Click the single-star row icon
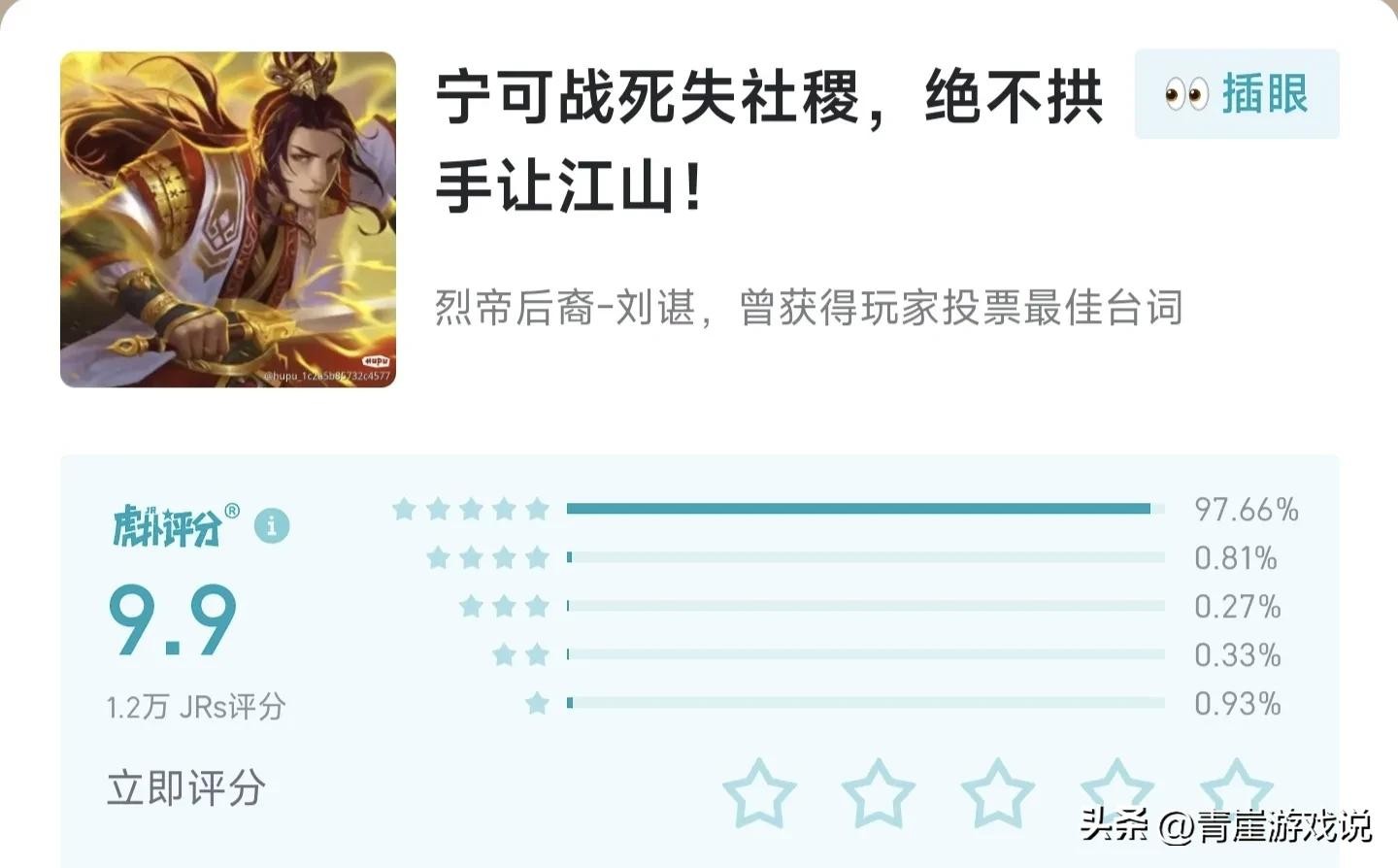The image size is (1398, 868). coord(537,703)
